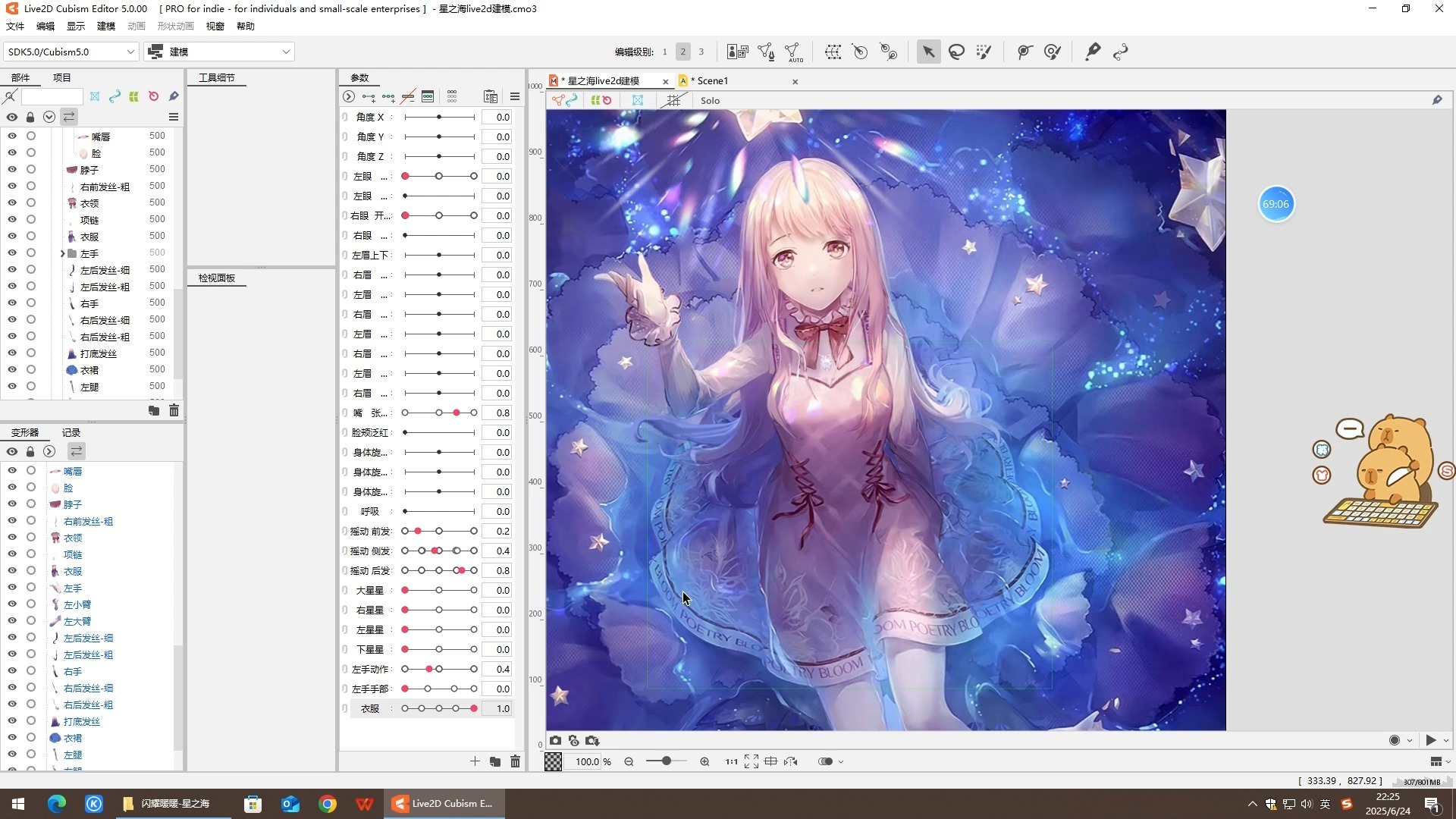The height and width of the screenshot is (819, 1456).
Task: Create a rotation deformer
Action: click(x=860, y=52)
